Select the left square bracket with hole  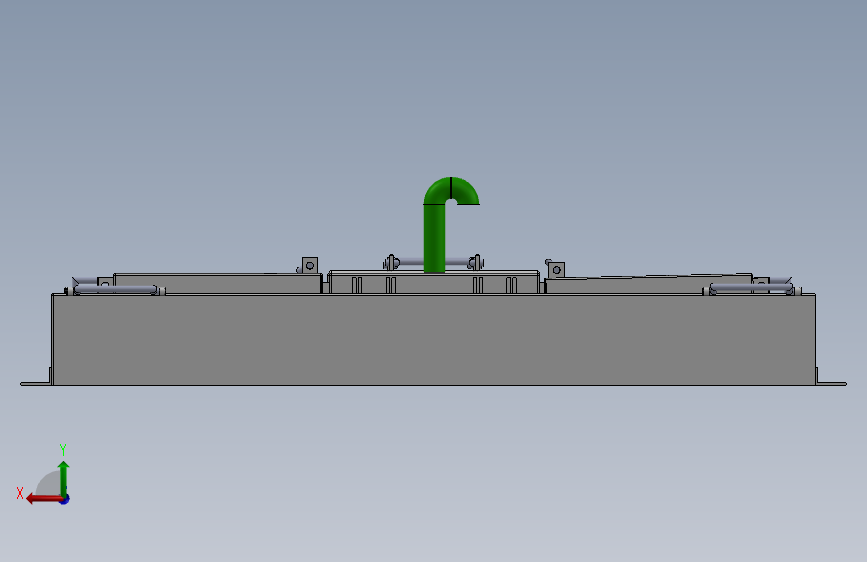point(310,266)
